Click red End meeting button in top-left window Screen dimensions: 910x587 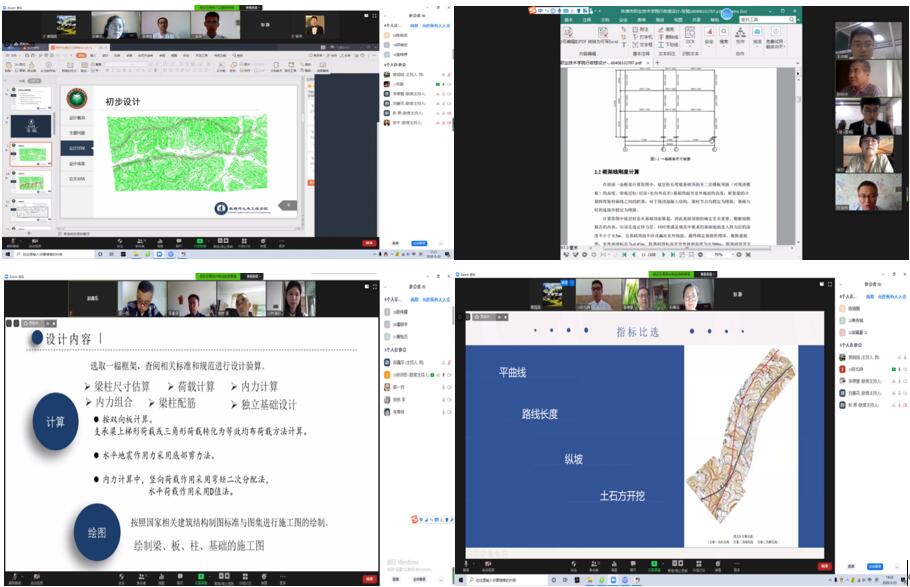(368, 242)
